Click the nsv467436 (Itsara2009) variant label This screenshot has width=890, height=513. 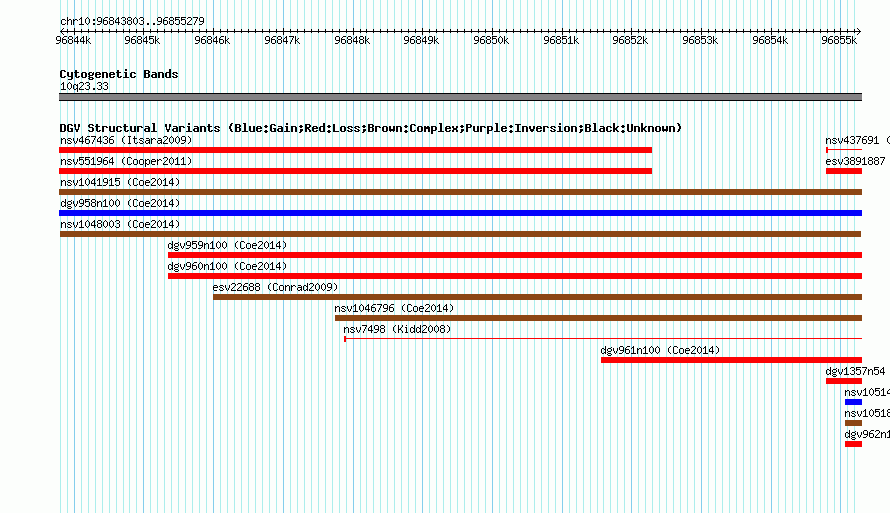point(126,140)
